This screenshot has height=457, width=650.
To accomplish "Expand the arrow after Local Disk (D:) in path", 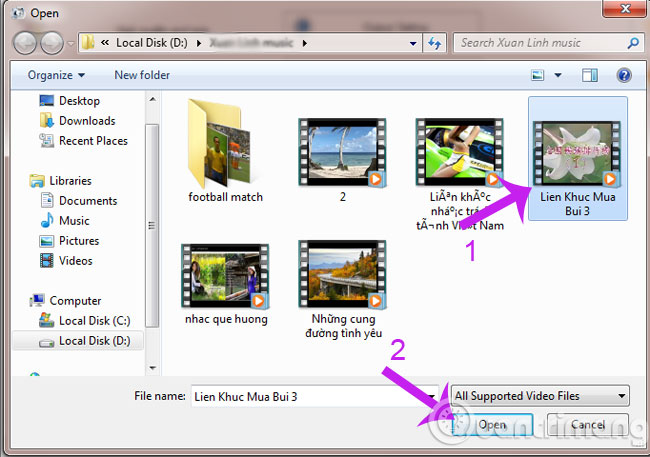I will pyautogui.click(x=199, y=43).
